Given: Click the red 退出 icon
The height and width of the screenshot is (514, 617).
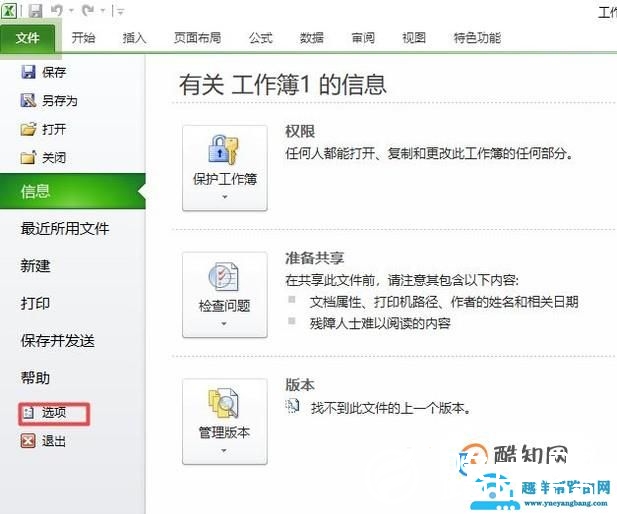Looking at the screenshot, I should pyautogui.click(x=28, y=441).
